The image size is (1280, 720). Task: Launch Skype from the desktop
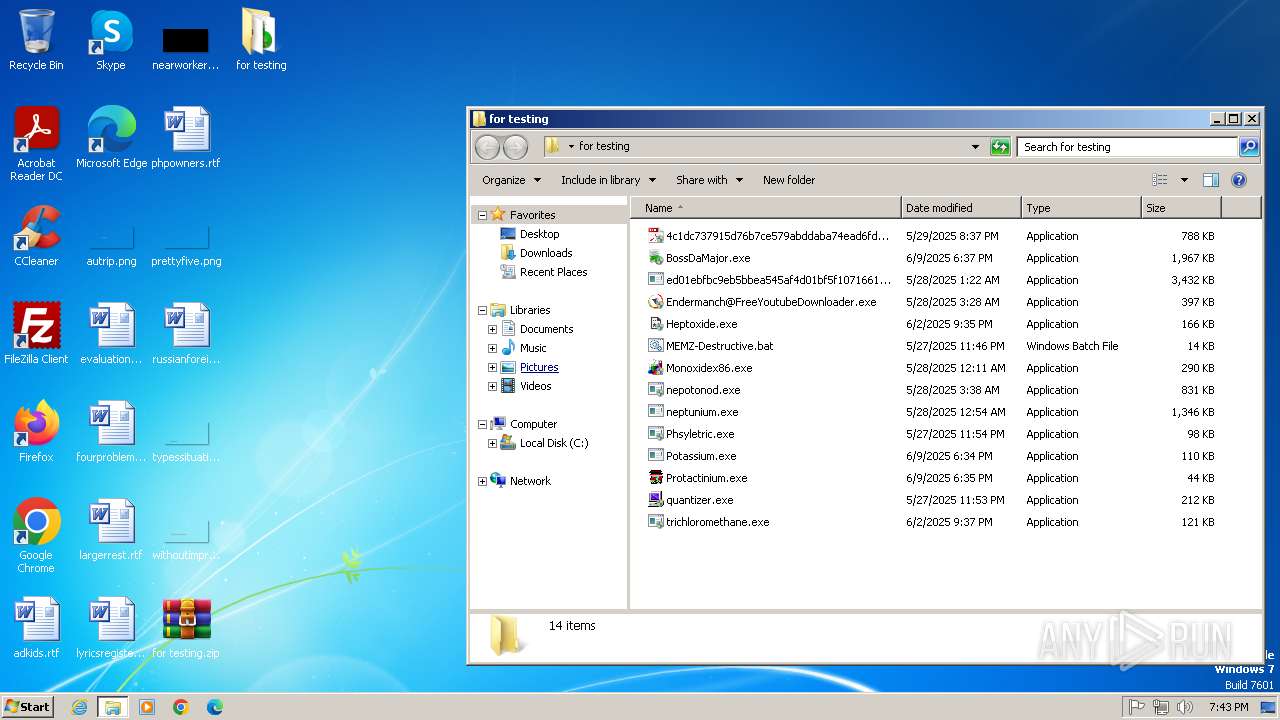click(110, 40)
